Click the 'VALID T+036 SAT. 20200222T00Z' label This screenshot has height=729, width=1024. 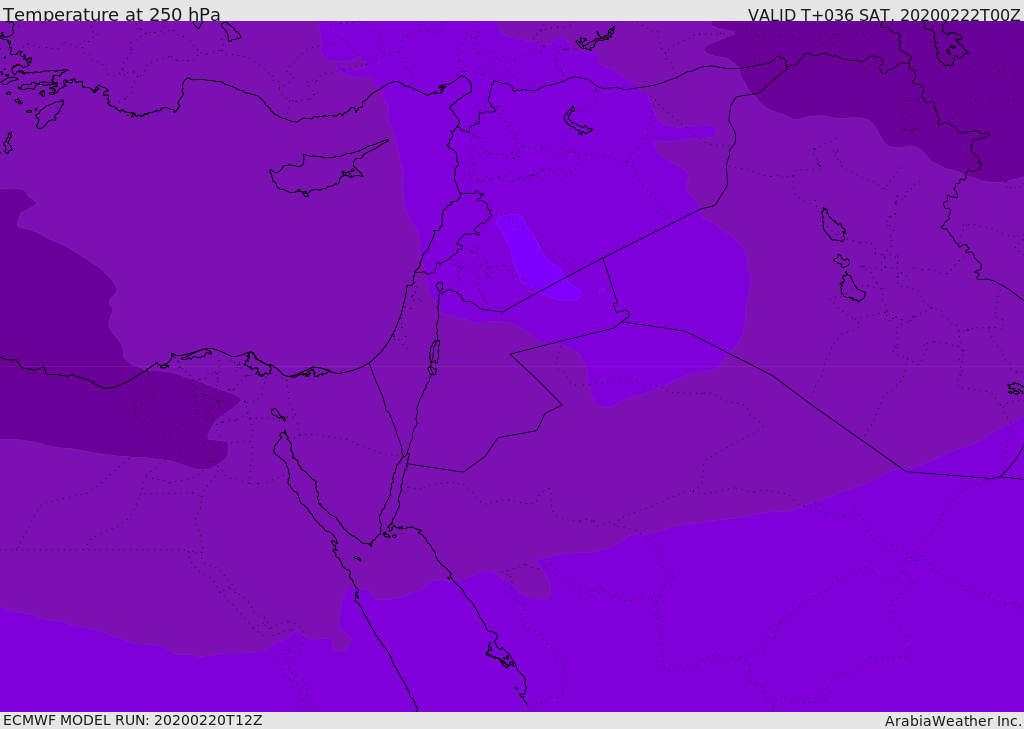click(884, 15)
